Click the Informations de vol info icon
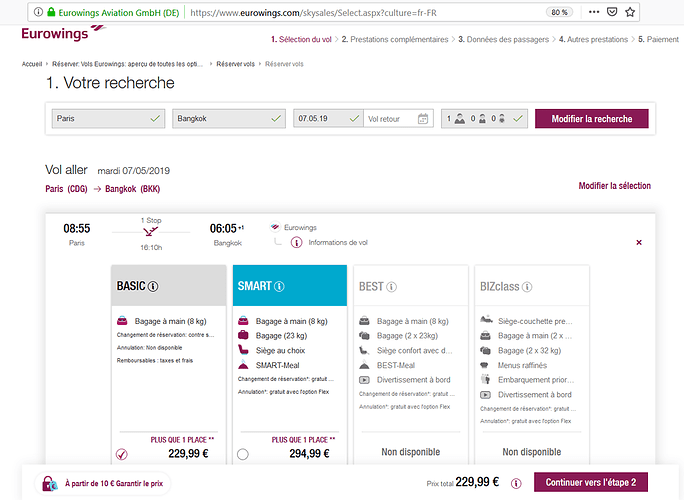Image resolution: width=684 pixels, height=500 pixels. pyautogui.click(x=296, y=243)
